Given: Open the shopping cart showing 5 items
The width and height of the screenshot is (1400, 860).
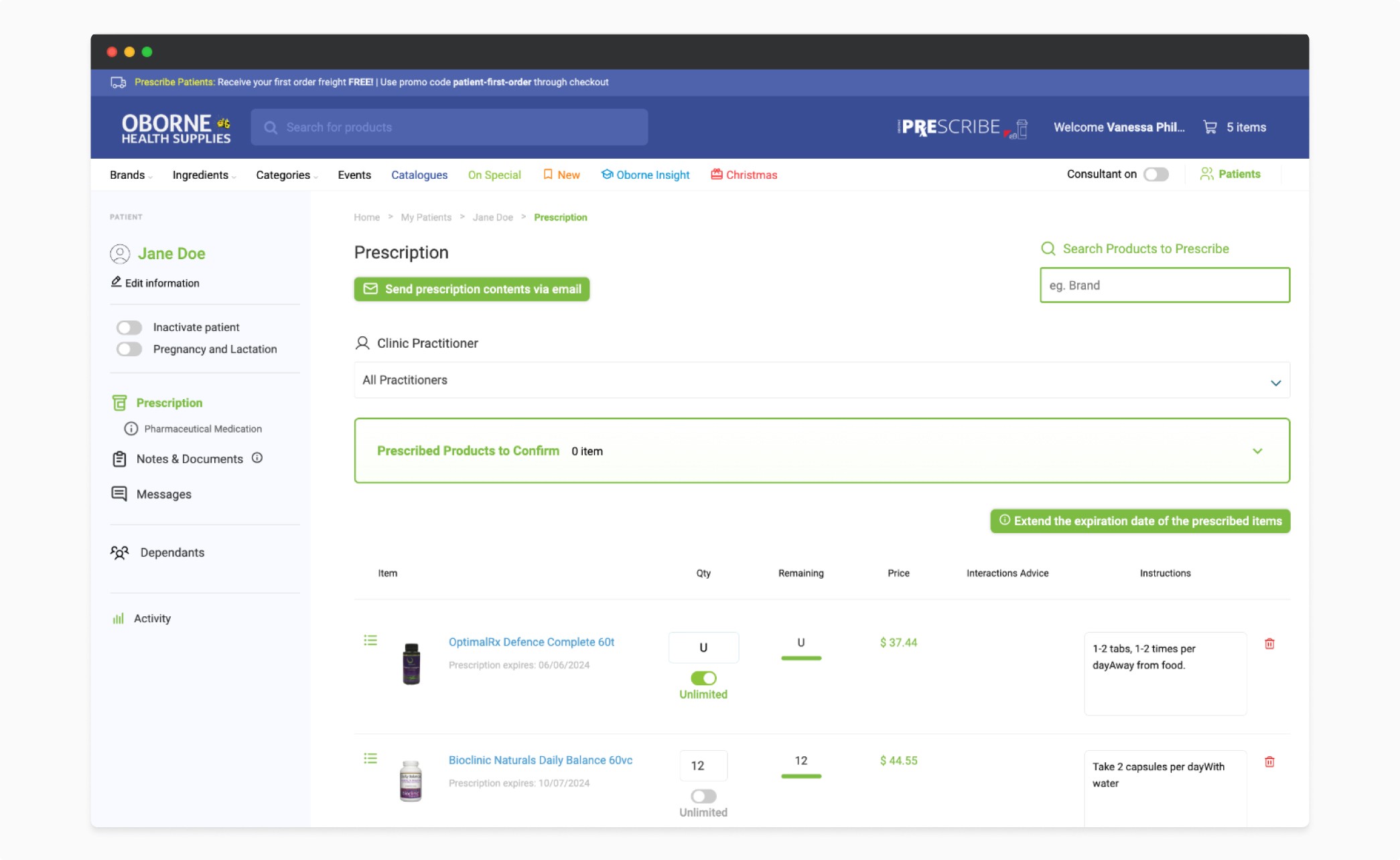Looking at the screenshot, I should coord(1235,127).
